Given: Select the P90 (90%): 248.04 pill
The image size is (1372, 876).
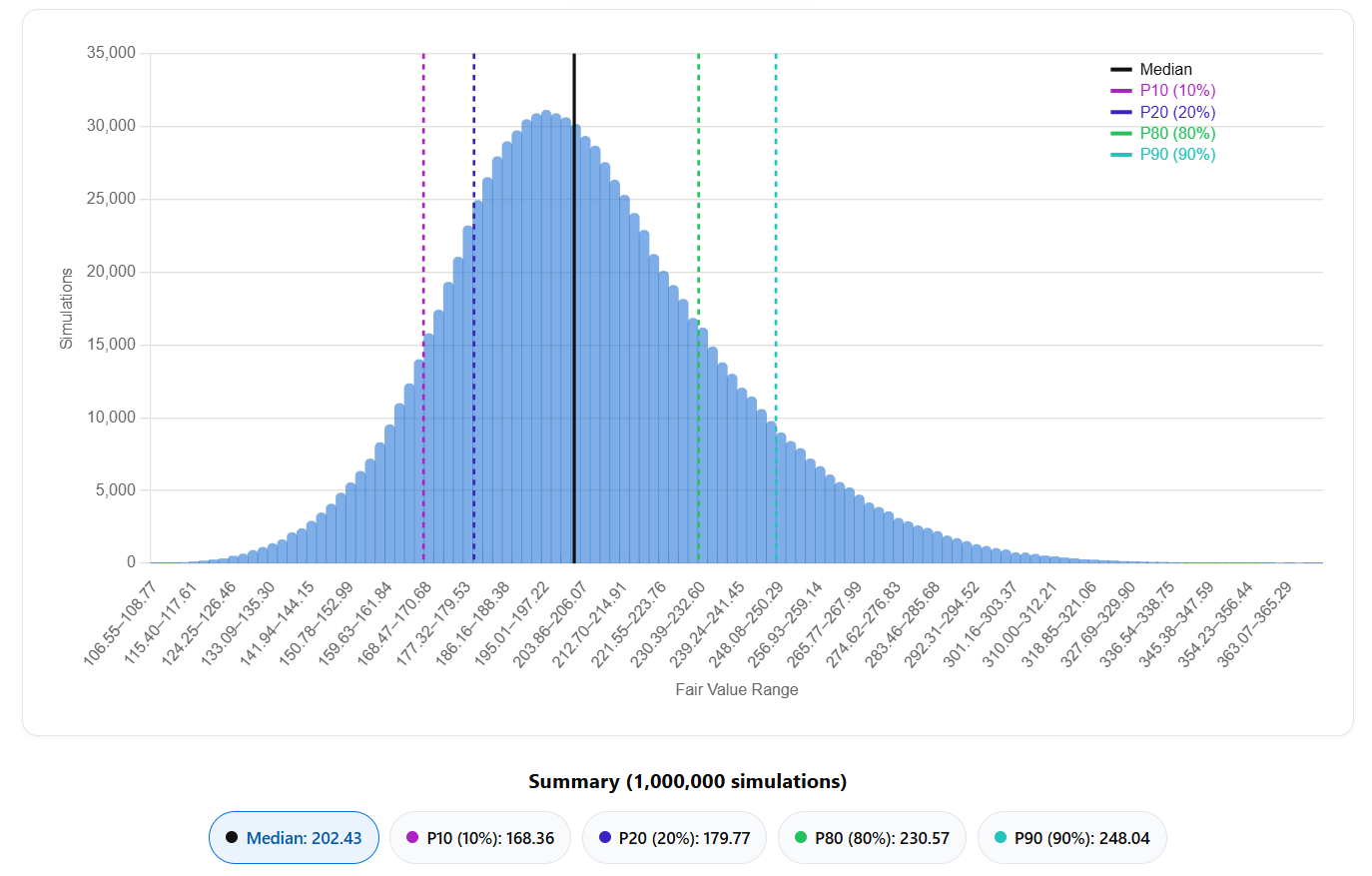Looking at the screenshot, I should (1071, 837).
